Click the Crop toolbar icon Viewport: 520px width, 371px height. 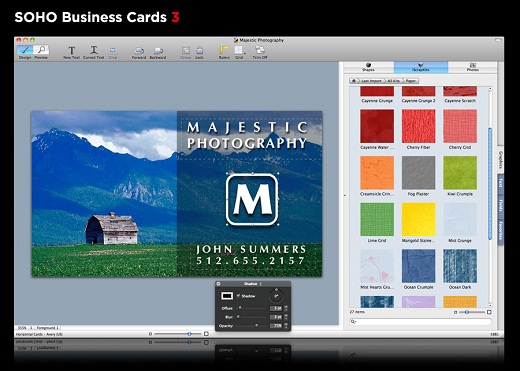click(x=113, y=51)
